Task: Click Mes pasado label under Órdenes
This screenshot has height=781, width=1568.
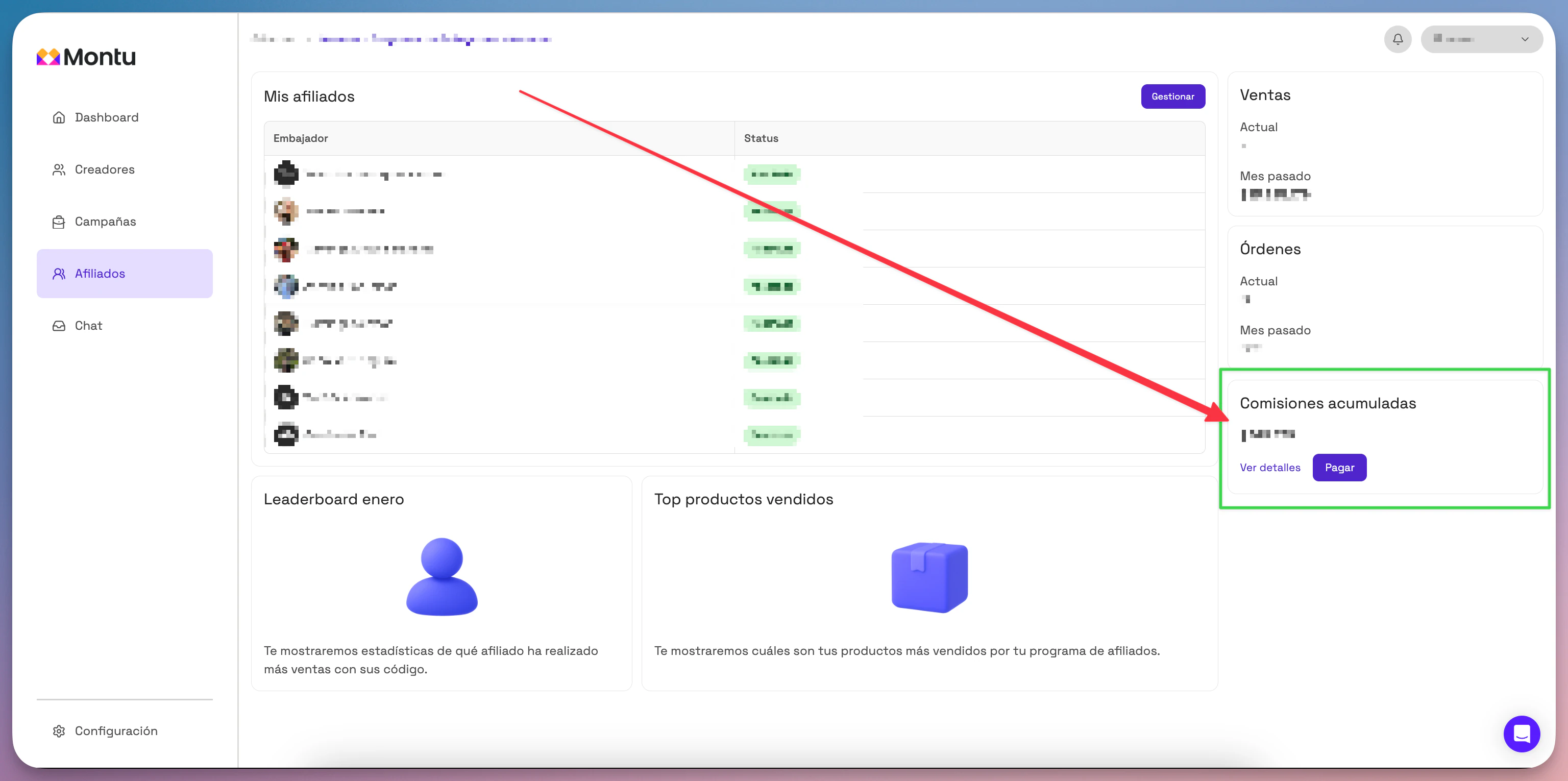Action: [x=1275, y=331]
